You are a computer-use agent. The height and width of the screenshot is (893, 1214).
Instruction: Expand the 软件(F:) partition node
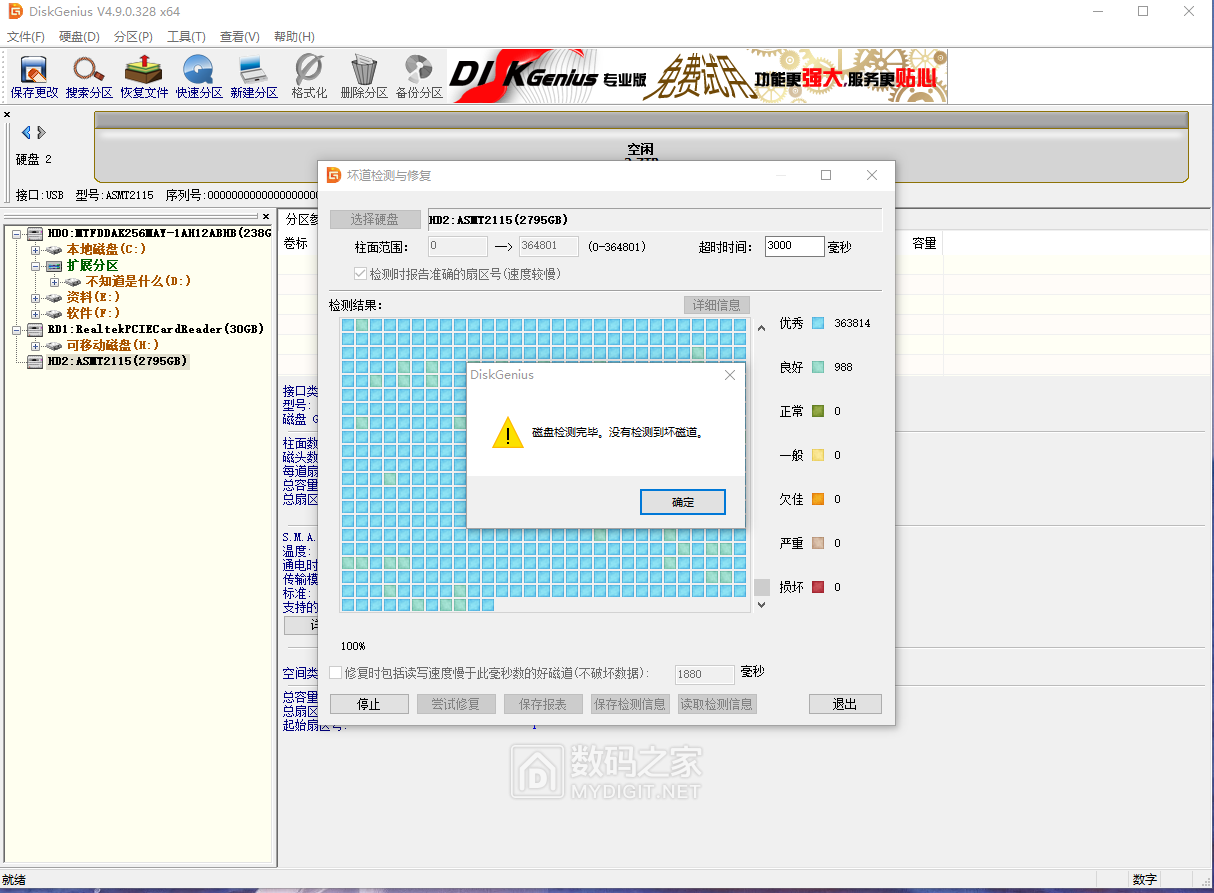tap(37, 313)
